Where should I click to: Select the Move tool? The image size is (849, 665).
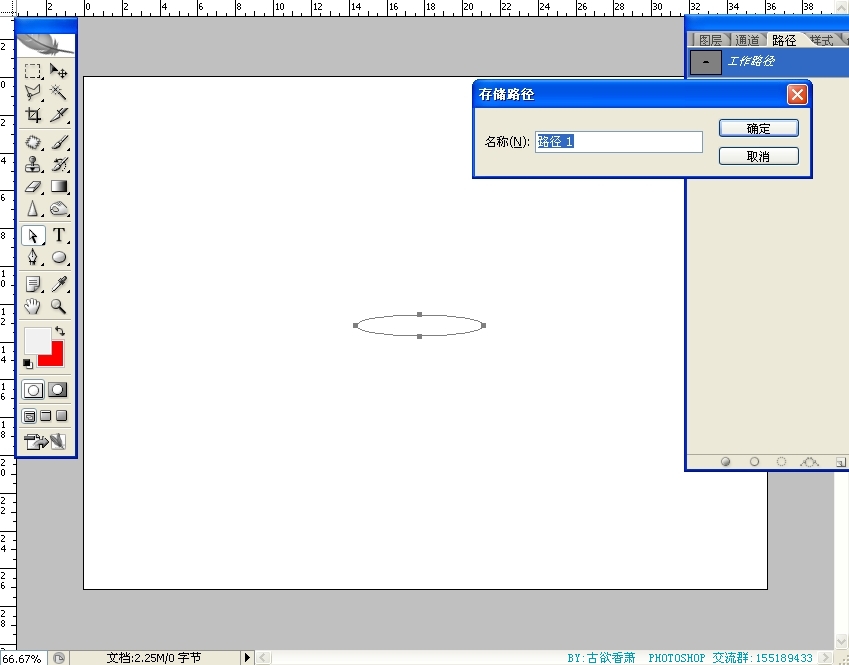(x=59, y=71)
